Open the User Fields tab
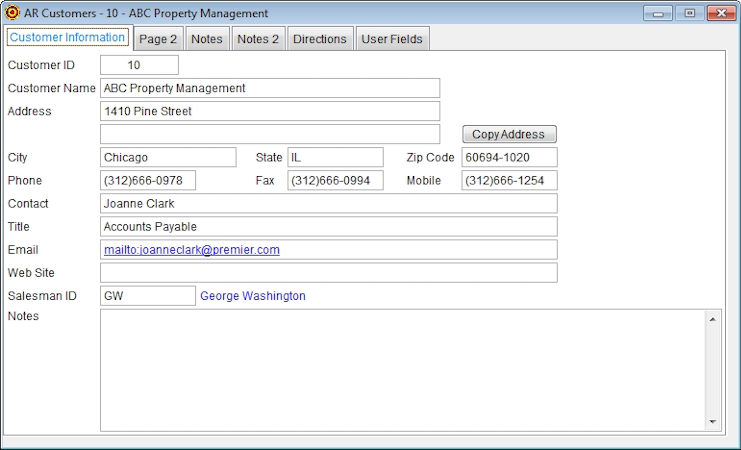 tap(392, 39)
